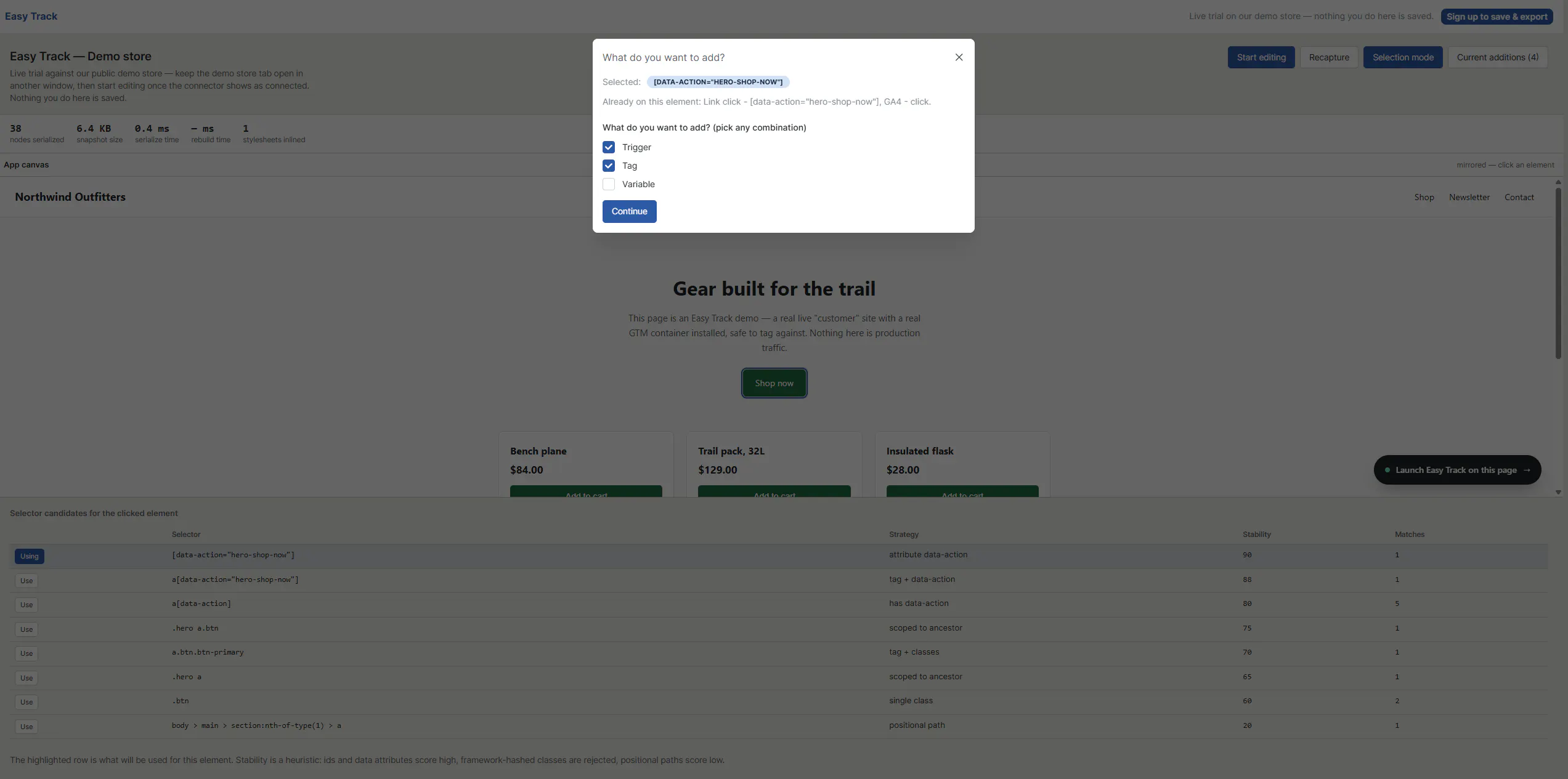Click the Trail pack, 32L product name
The image size is (1568, 779).
(x=731, y=451)
